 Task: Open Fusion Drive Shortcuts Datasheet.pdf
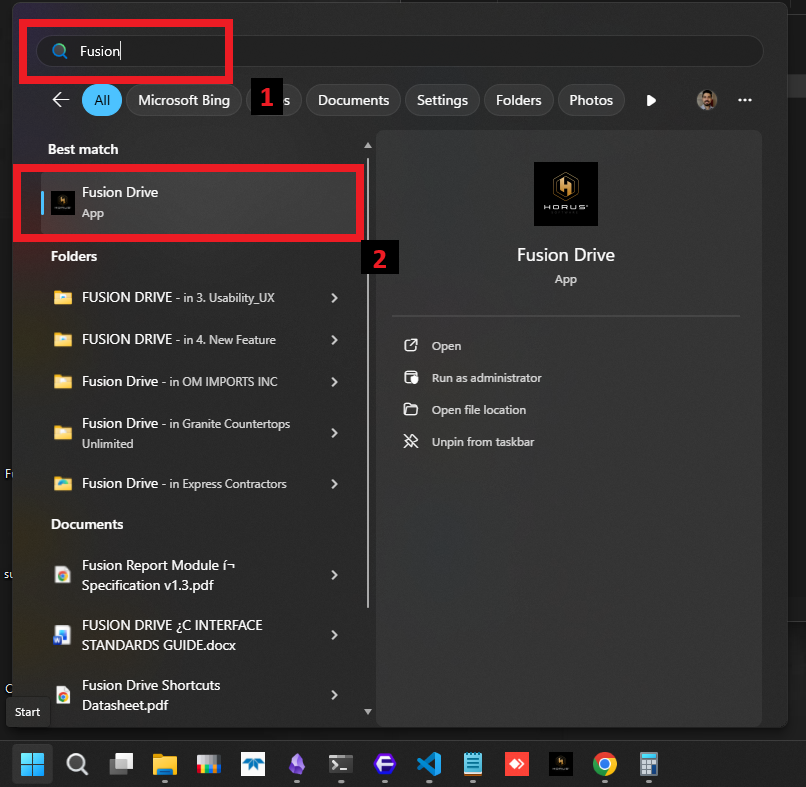pos(151,695)
